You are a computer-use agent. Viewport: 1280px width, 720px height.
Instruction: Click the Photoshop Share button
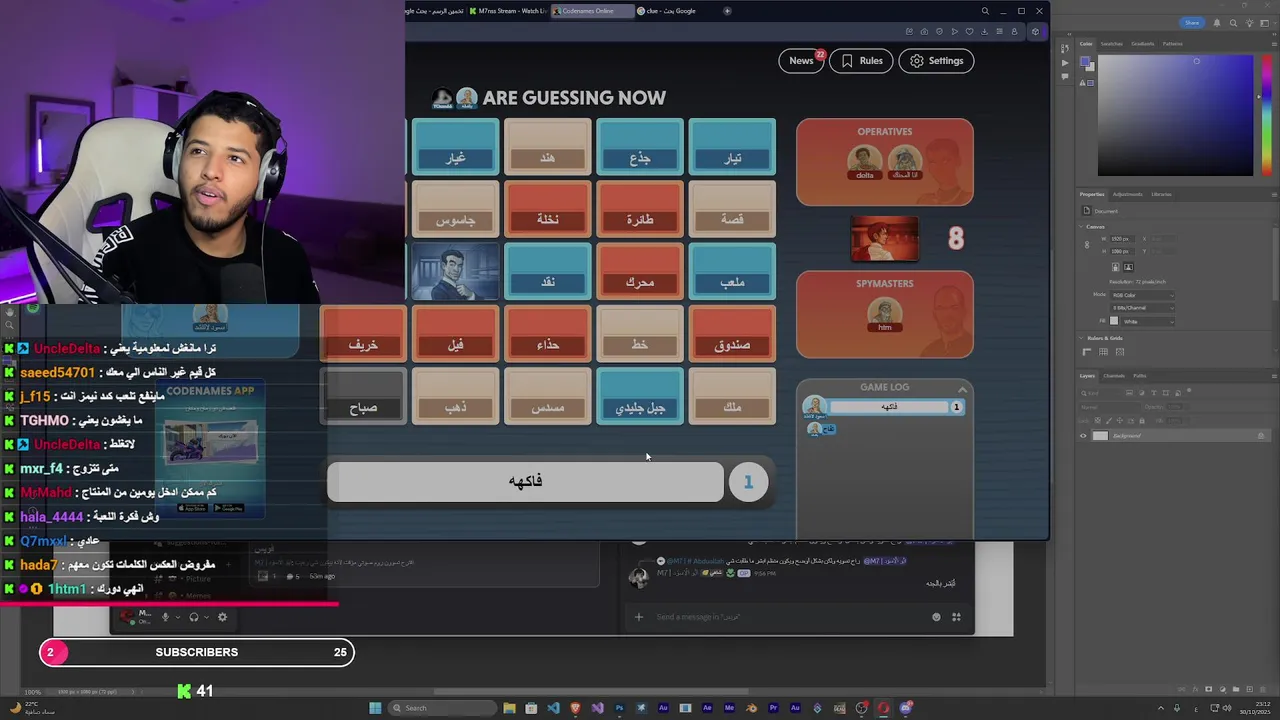pos(1192,22)
